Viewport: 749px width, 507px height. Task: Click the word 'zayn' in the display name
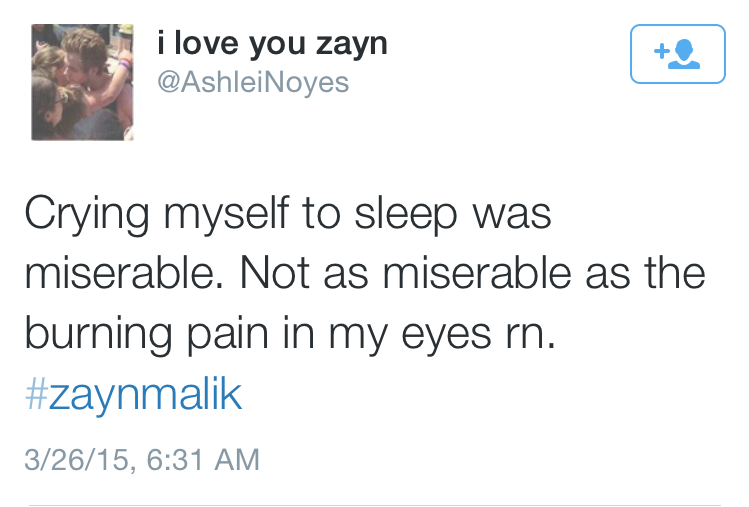(352, 46)
